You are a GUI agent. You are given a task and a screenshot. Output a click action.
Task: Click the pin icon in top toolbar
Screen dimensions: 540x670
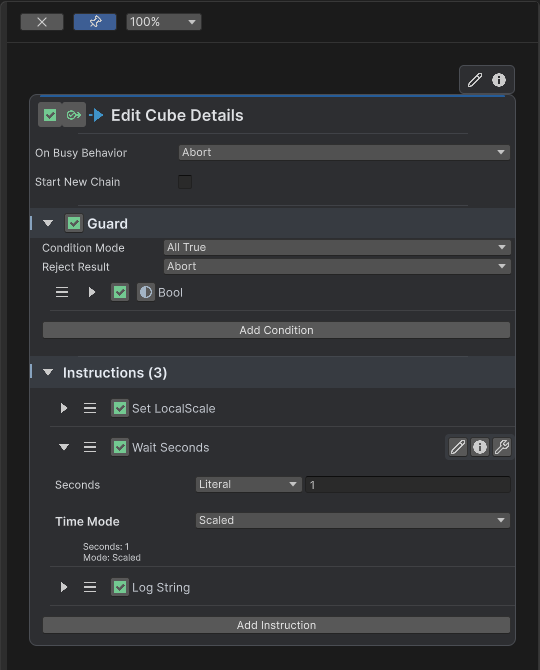point(95,22)
